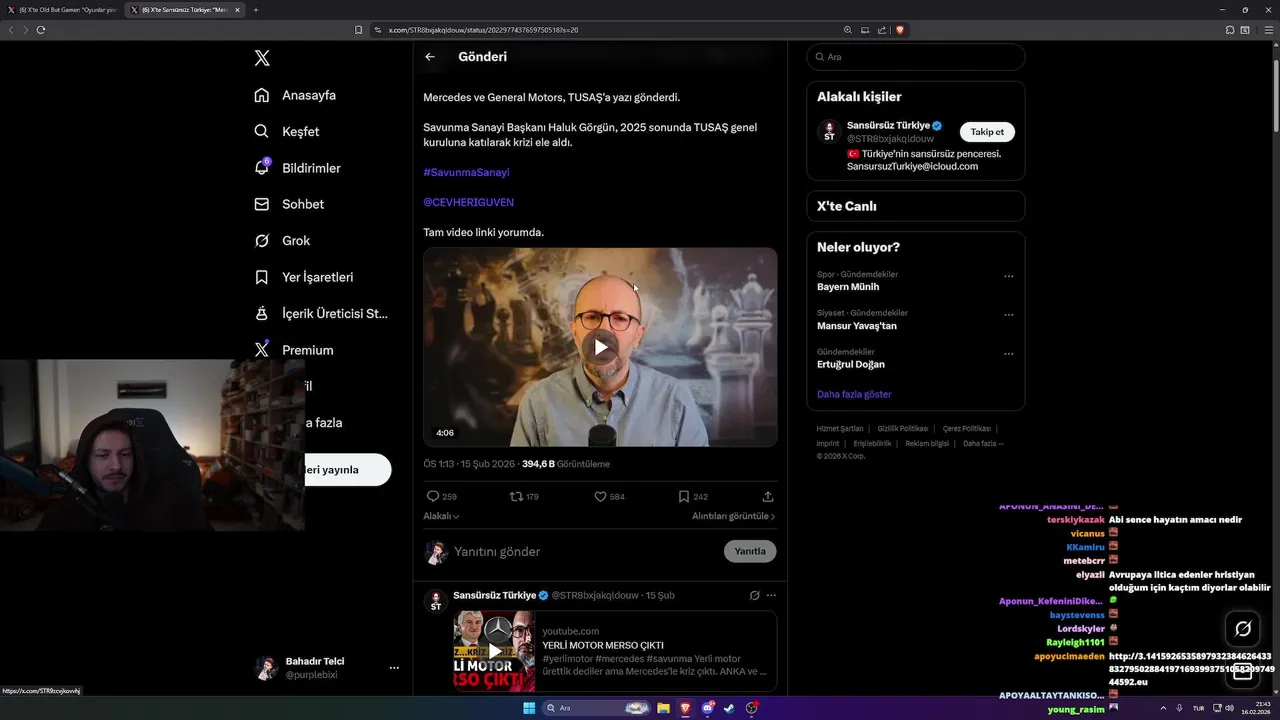This screenshot has width=1280, height=720.
Task: Click the share icon under post
Action: tap(768, 496)
